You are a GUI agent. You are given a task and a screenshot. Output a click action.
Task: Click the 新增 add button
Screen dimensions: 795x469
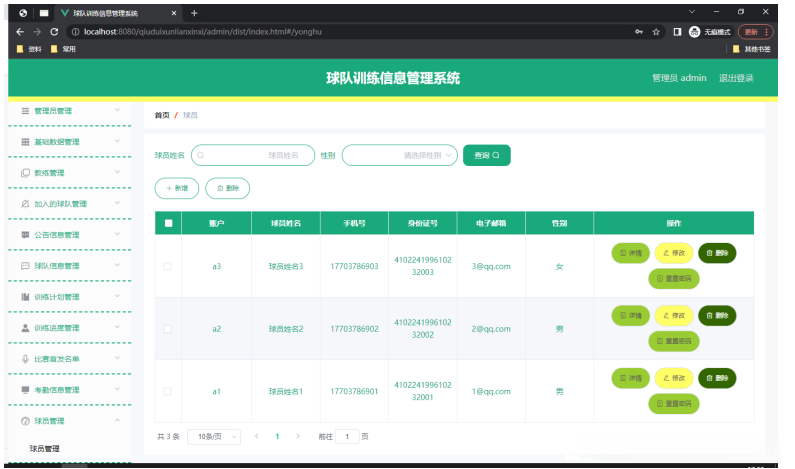pos(177,188)
